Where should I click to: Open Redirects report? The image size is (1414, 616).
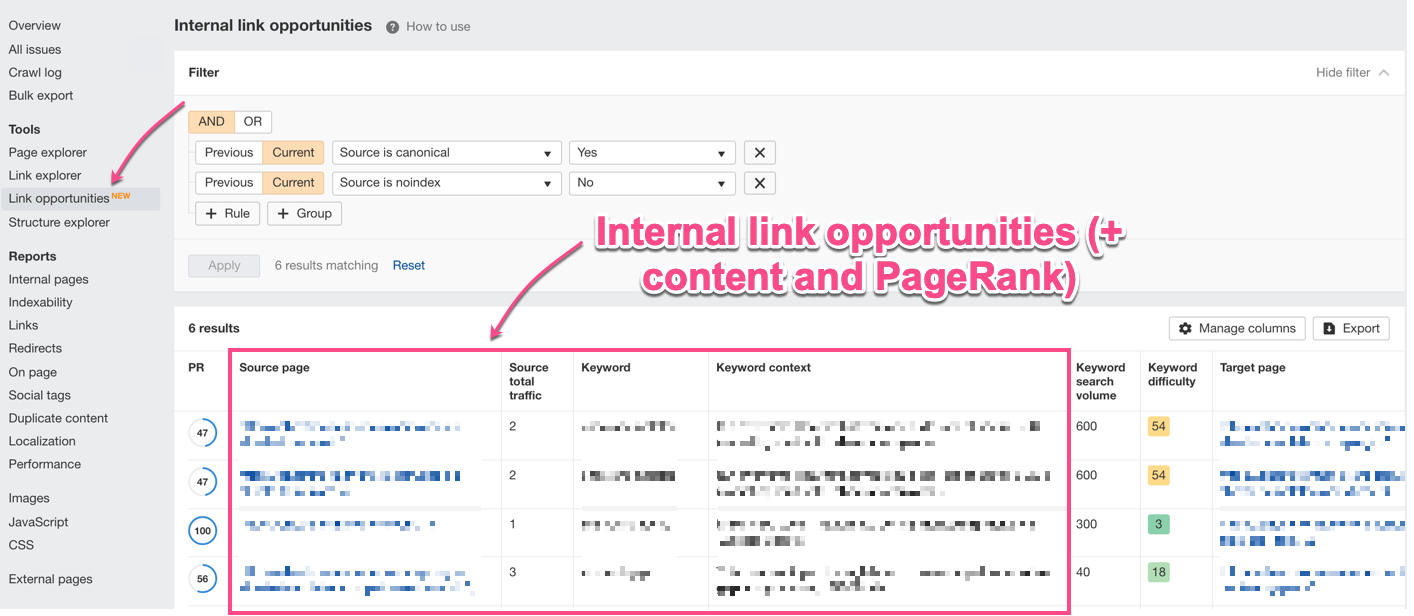tap(35, 349)
